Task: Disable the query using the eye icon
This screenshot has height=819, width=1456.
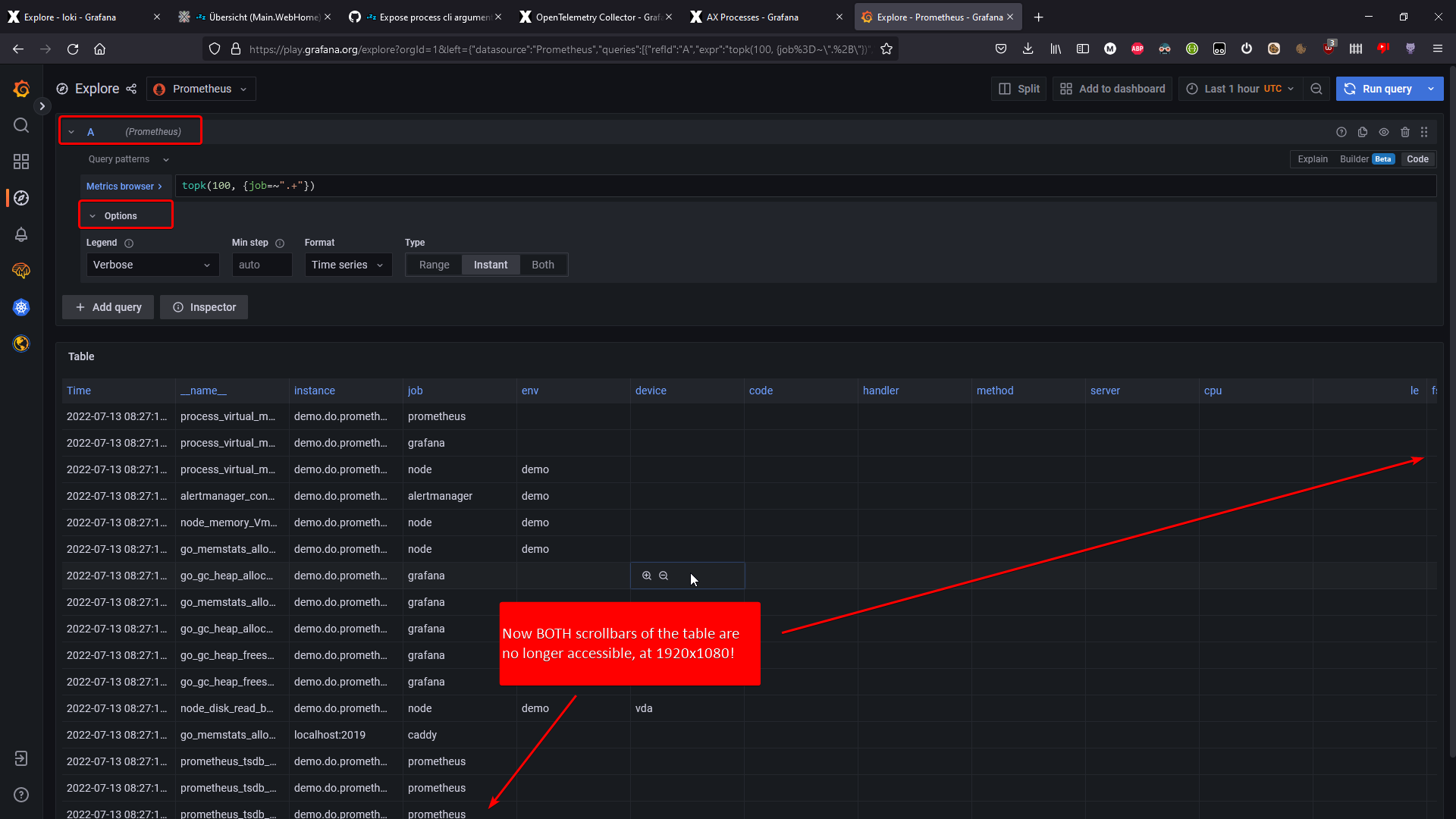Action: pos(1384,132)
